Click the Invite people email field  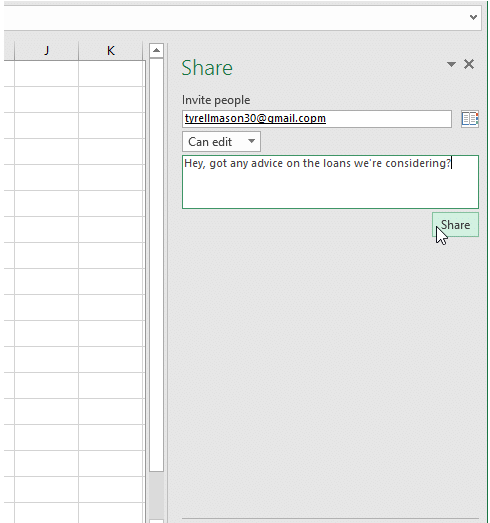click(317, 119)
